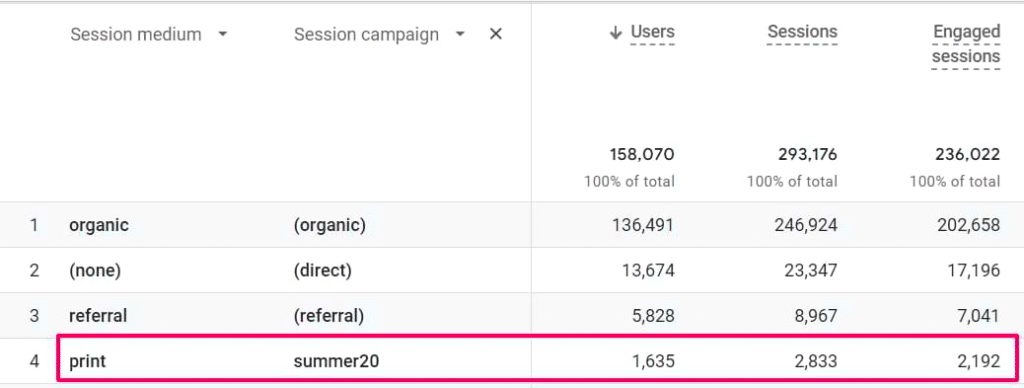Select the organic medium row
Image resolution: width=1024 pixels, height=388 pixels.
coord(512,225)
